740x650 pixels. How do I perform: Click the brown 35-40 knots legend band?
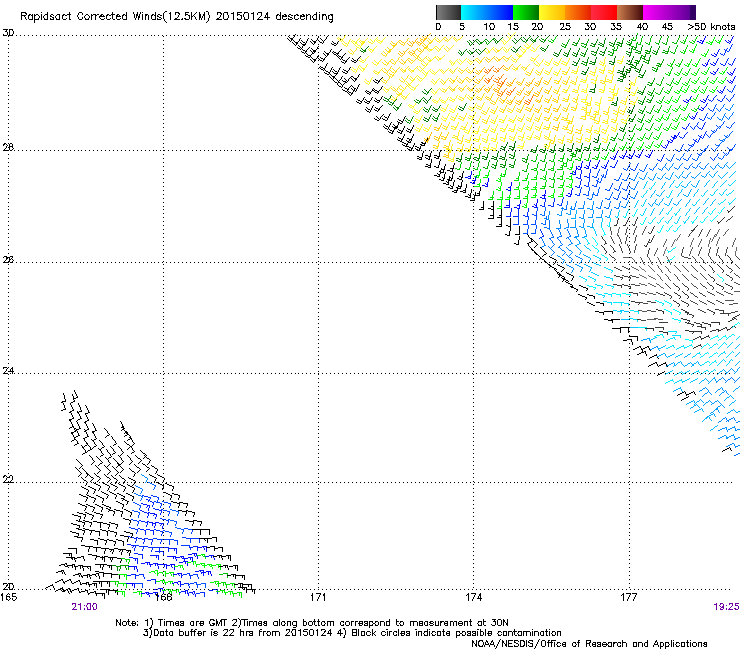point(630,12)
